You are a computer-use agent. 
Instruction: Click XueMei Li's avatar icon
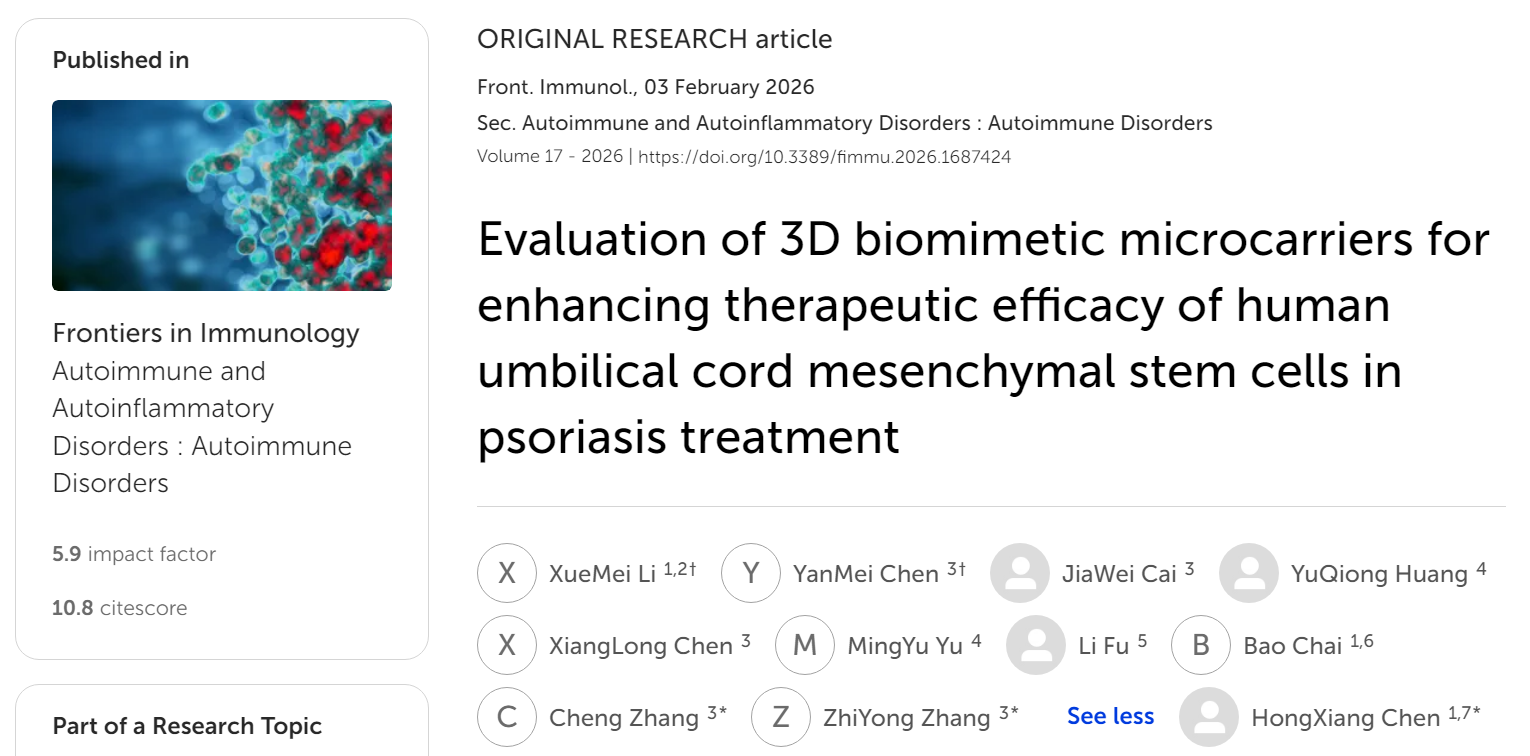(x=507, y=573)
